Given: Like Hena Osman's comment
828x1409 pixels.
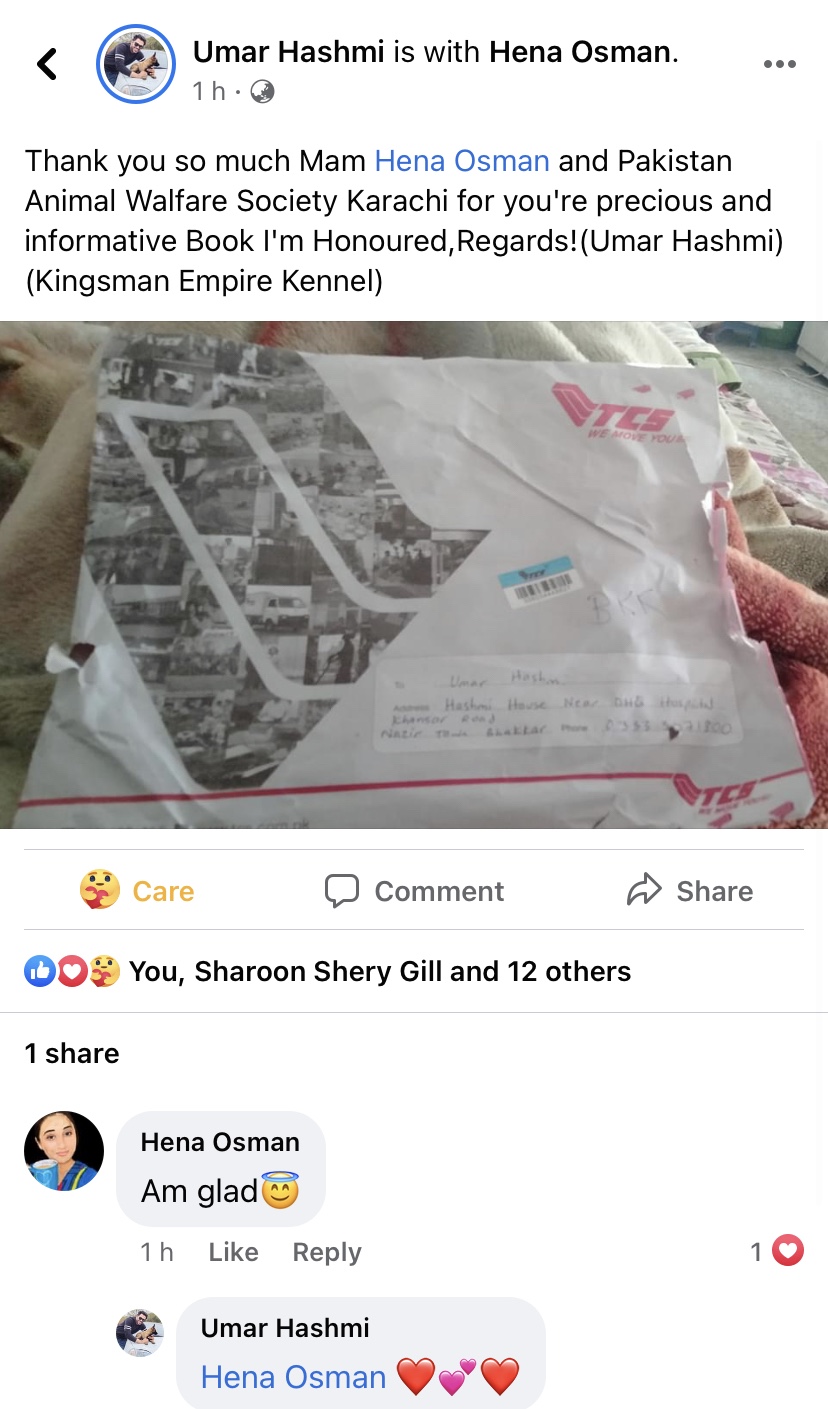Looking at the screenshot, I should (x=233, y=1252).
